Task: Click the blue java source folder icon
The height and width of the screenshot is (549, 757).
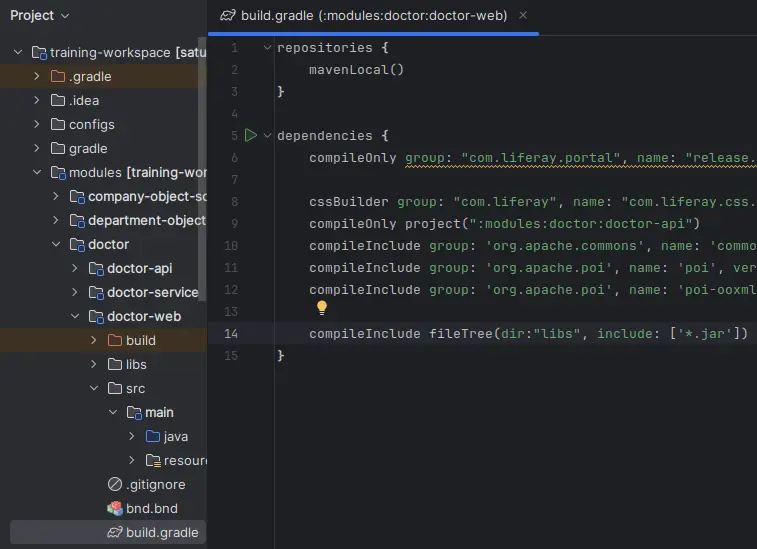Action: (153, 436)
